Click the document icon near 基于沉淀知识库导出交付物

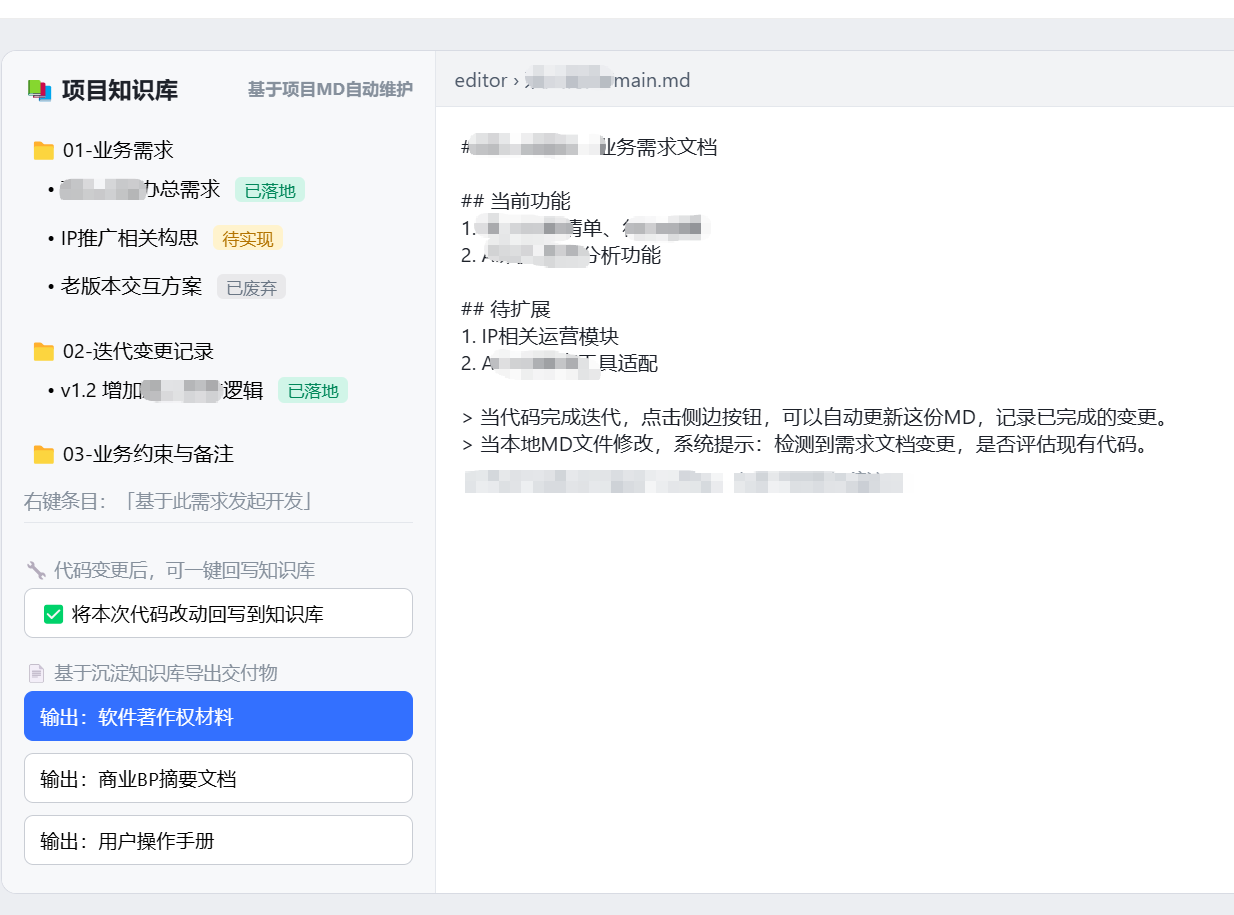[36, 674]
